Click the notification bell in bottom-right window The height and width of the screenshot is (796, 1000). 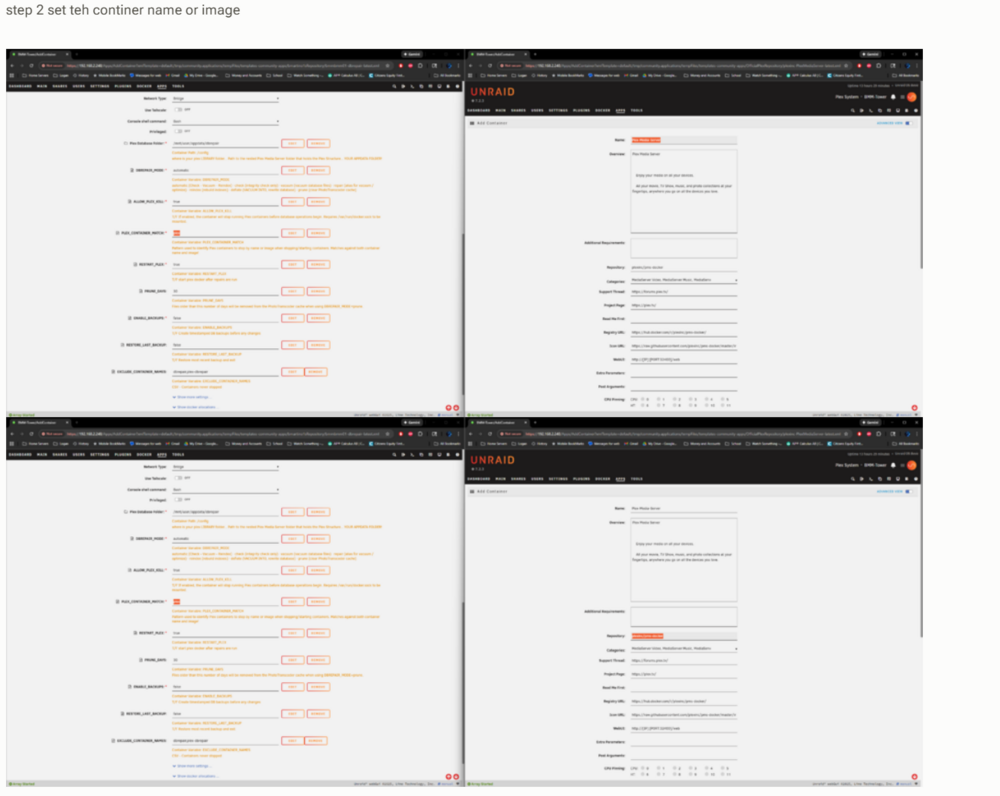893,466
